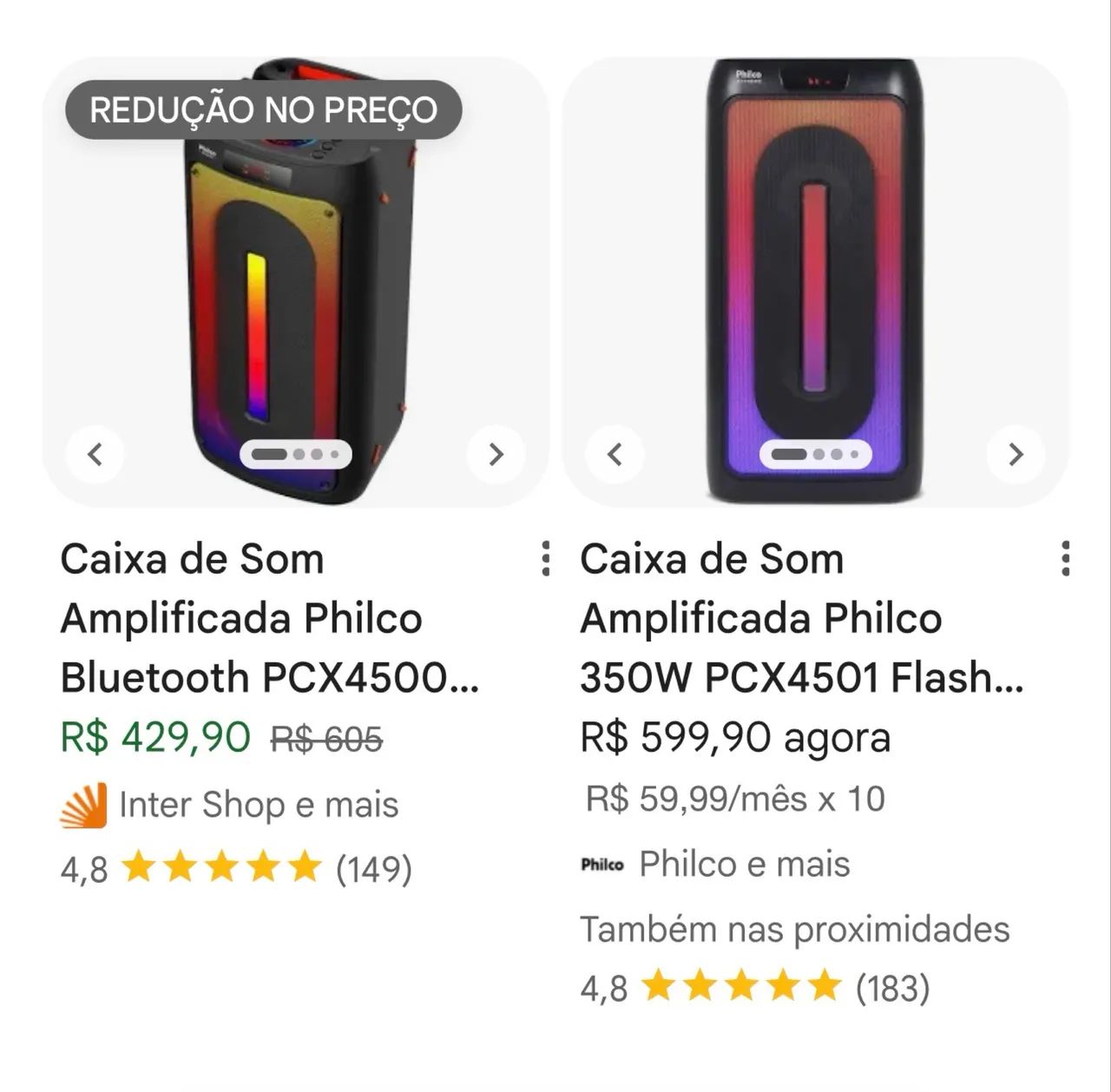View the 183 reviews star rating
The width and height of the screenshot is (1111, 1092).
coord(755,987)
